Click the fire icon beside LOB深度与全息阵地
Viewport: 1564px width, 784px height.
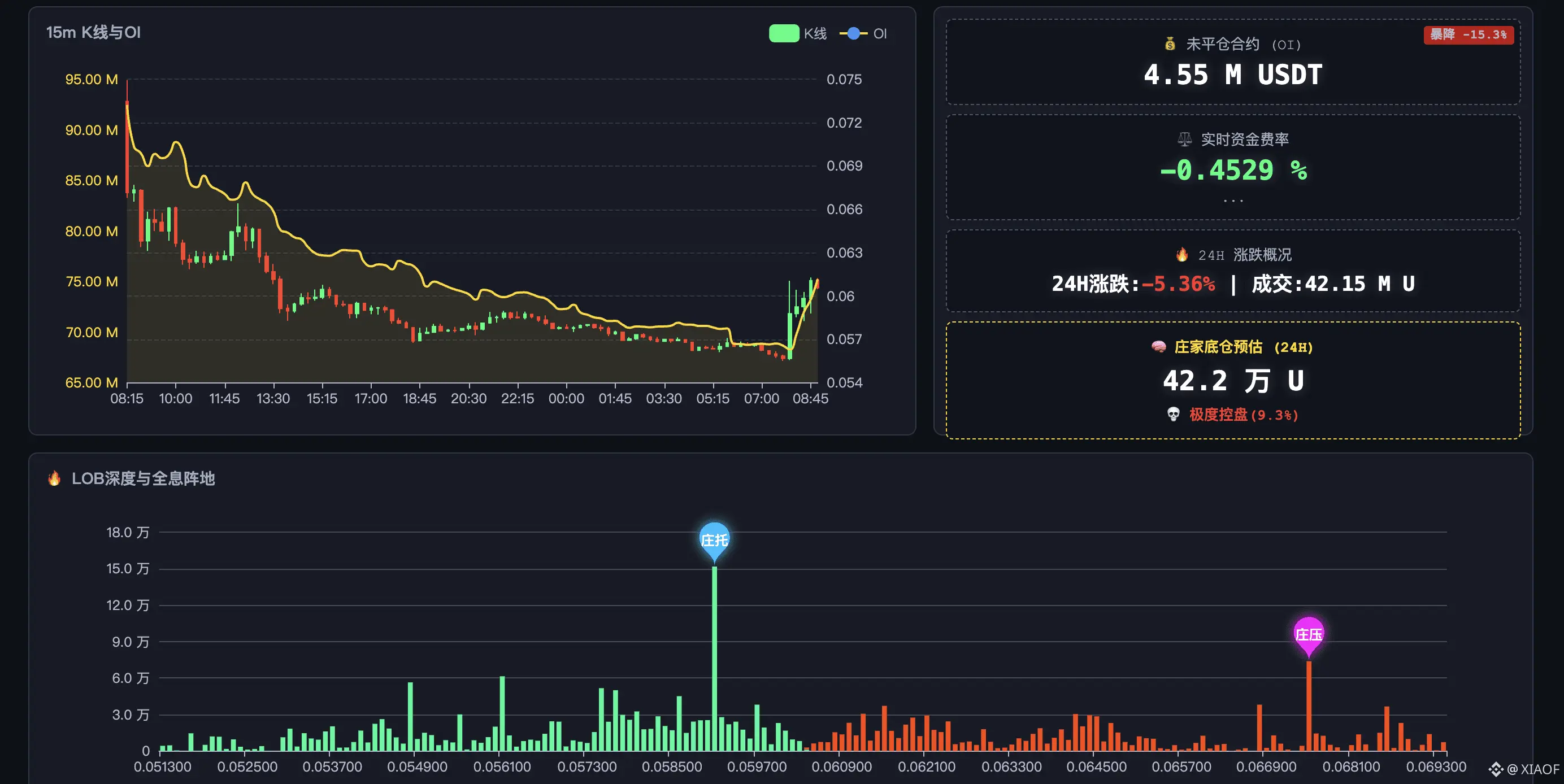[x=54, y=478]
